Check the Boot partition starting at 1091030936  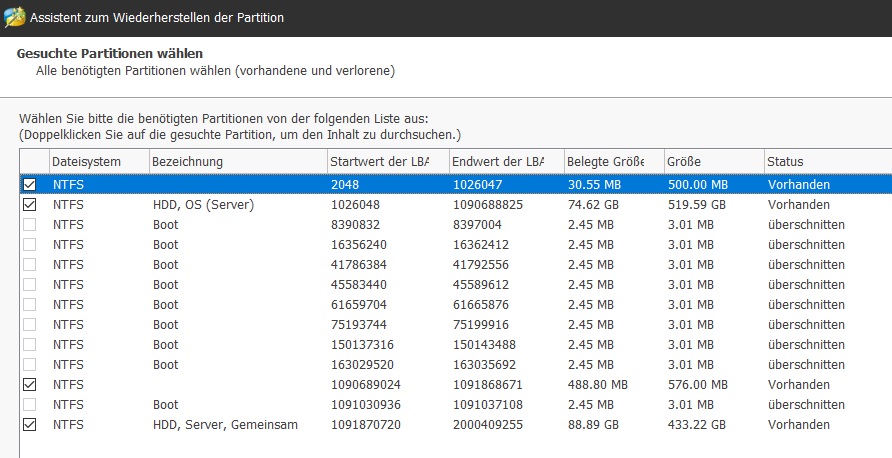tap(29, 405)
